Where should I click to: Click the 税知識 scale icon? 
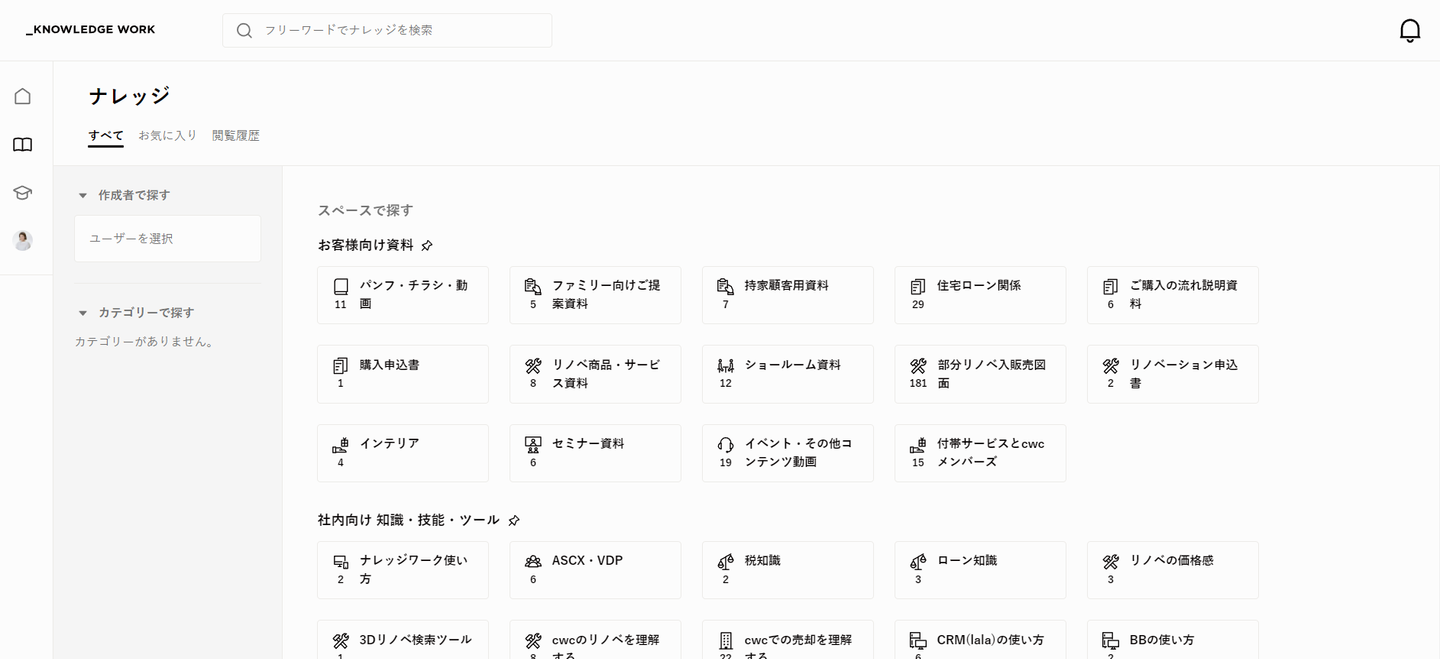click(726, 561)
